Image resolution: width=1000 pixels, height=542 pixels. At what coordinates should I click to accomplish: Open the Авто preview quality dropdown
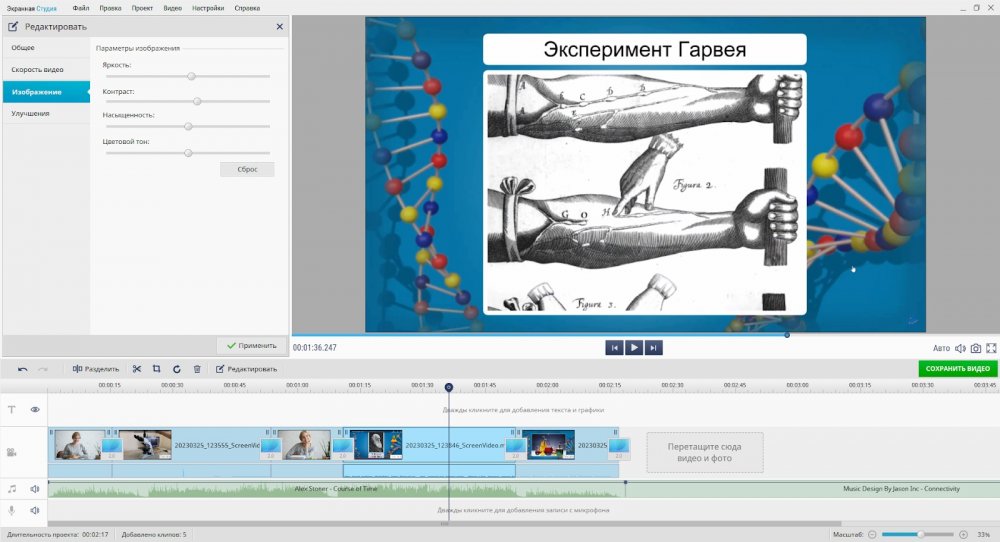(x=941, y=348)
